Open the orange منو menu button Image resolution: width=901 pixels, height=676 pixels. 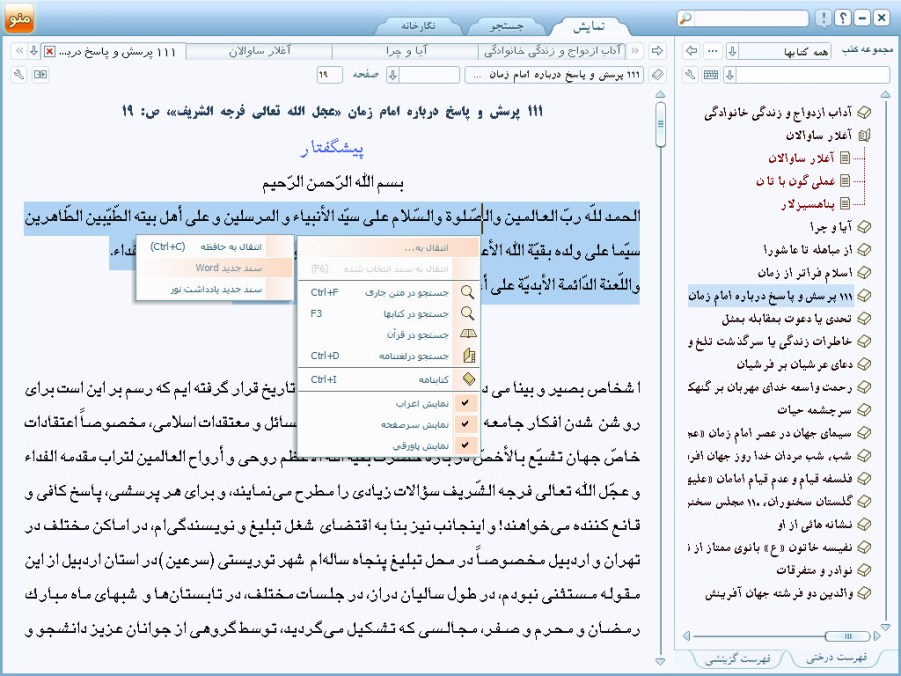pyautogui.click(x=19, y=17)
